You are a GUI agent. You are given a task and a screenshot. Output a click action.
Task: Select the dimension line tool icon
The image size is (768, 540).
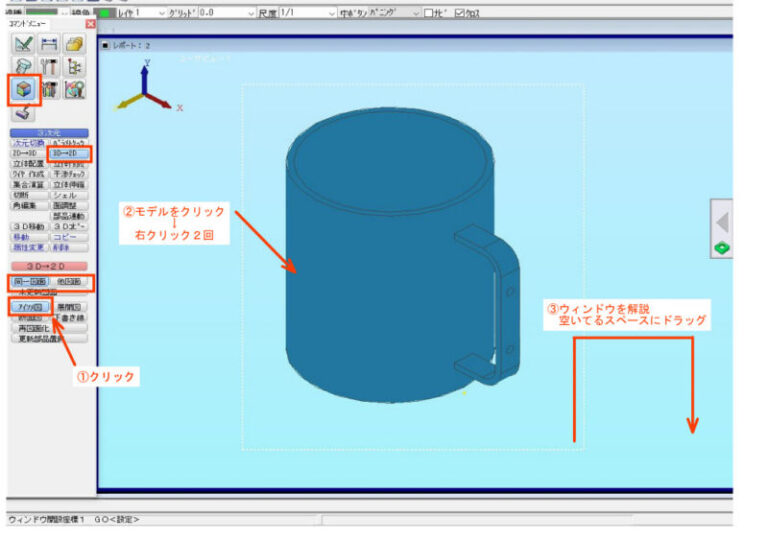pos(49,44)
